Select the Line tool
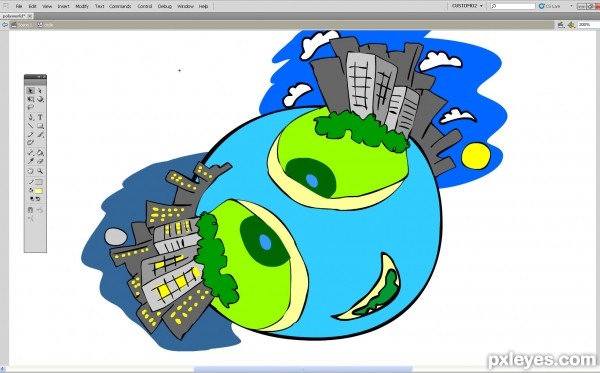 point(31,126)
